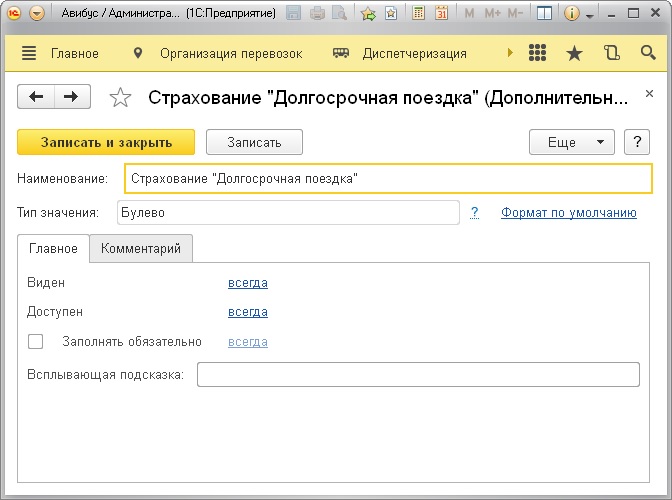The height and width of the screenshot is (500, 672).
Task: Click the 'всегда' link next to 'Виден'
Action: click(248, 283)
